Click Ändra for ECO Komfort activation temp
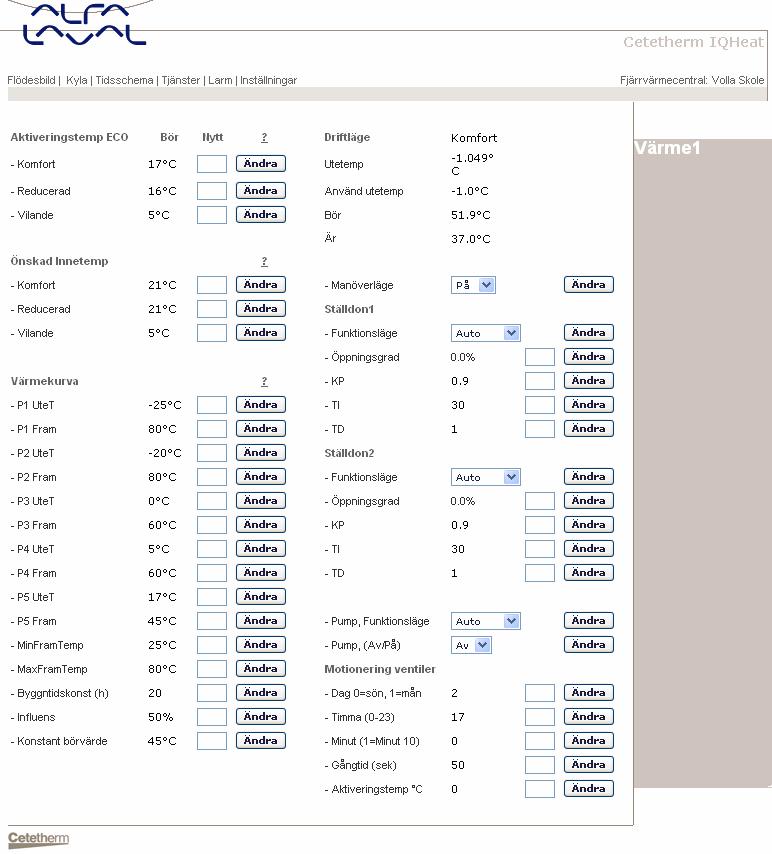Viewport: 772px width, 854px height. tap(260, 163)
